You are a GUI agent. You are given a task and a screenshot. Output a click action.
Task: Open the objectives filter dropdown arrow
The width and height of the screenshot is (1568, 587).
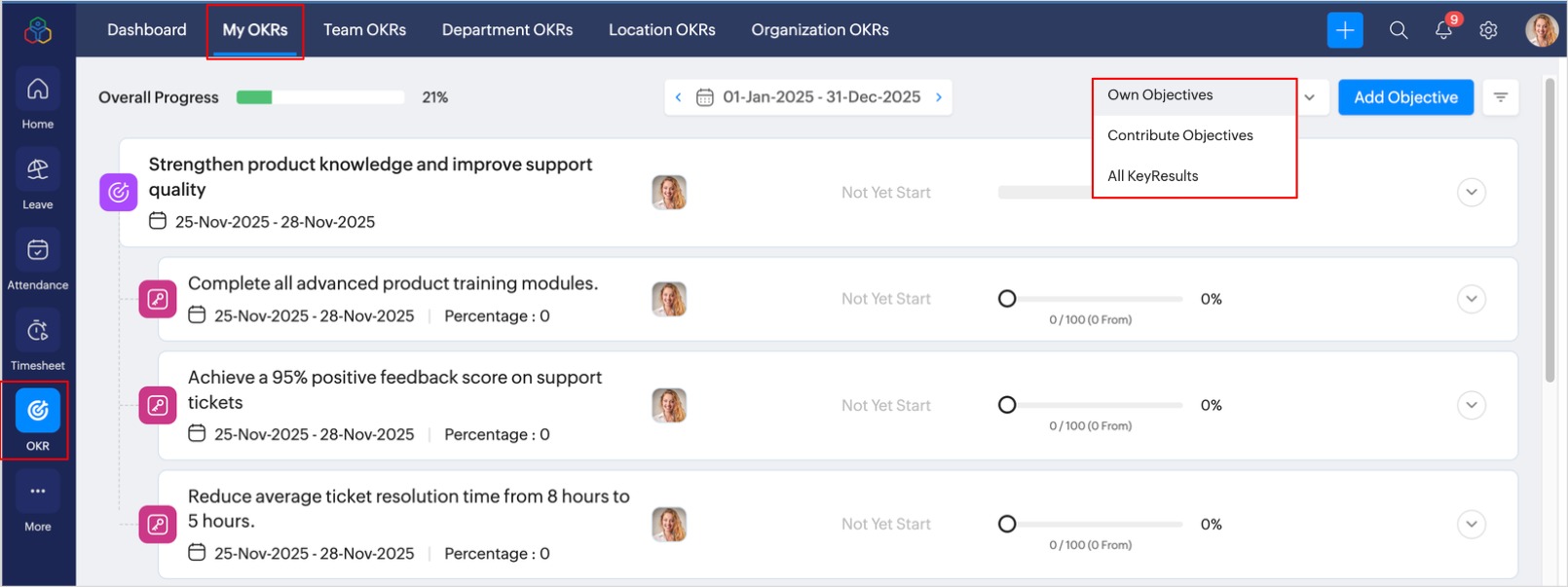coord(1310,97)
